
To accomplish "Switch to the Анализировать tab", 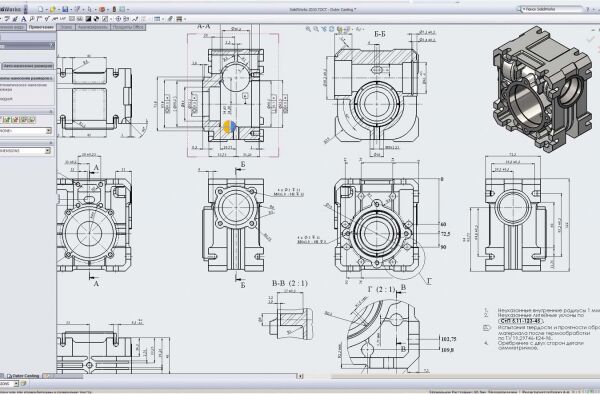I will [92, 27].
